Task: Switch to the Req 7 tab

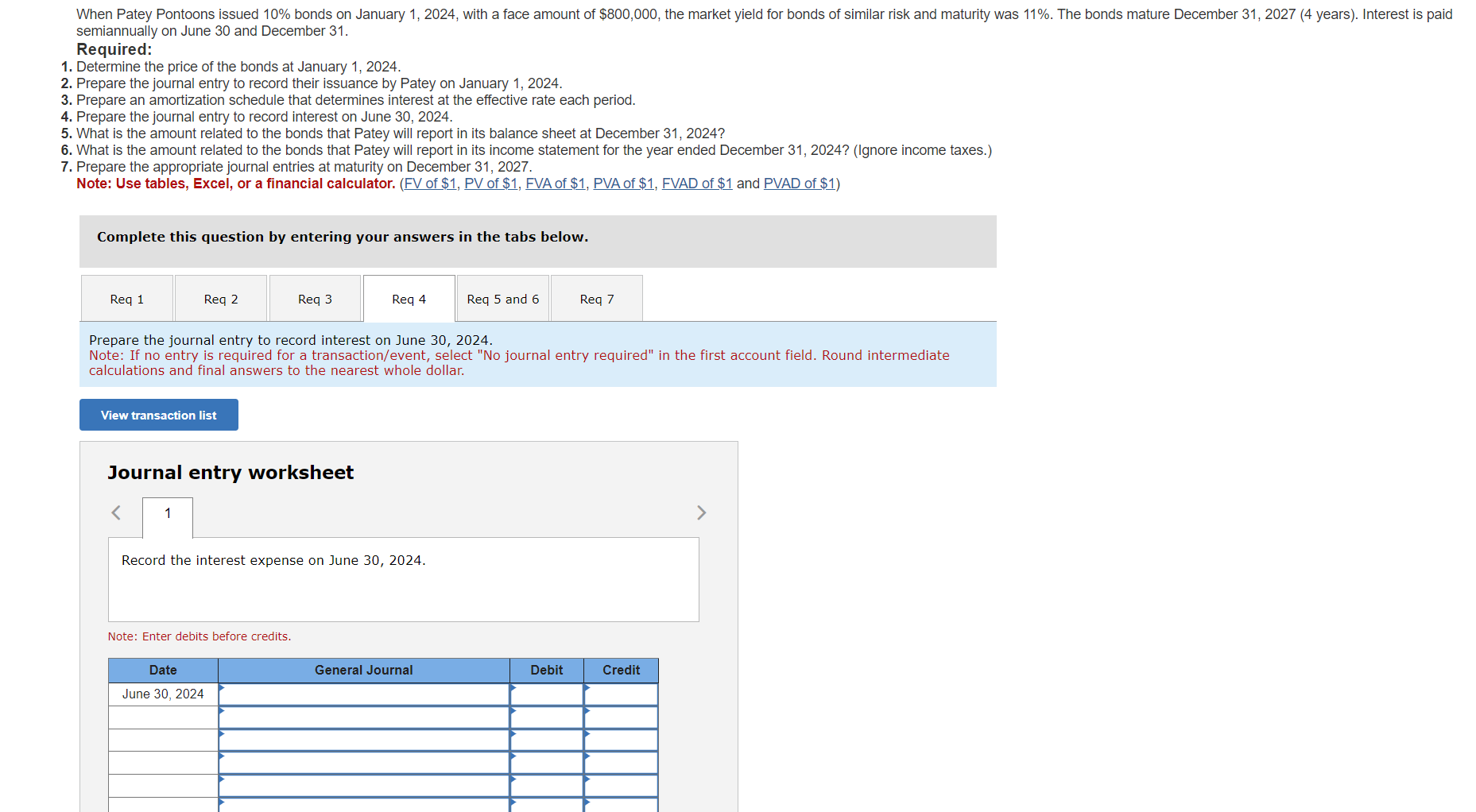Action: [597, 299]
